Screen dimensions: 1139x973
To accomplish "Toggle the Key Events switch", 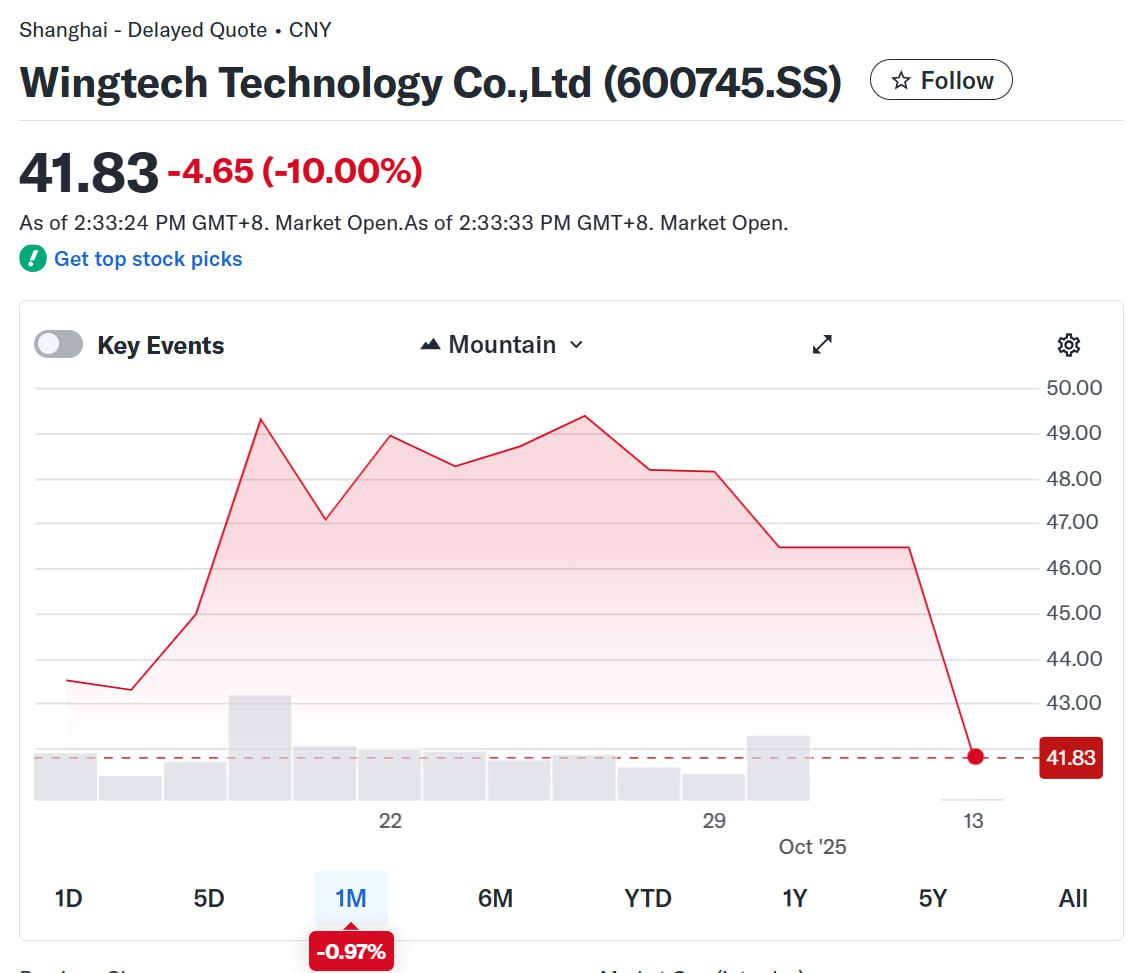I will point(58,345).
